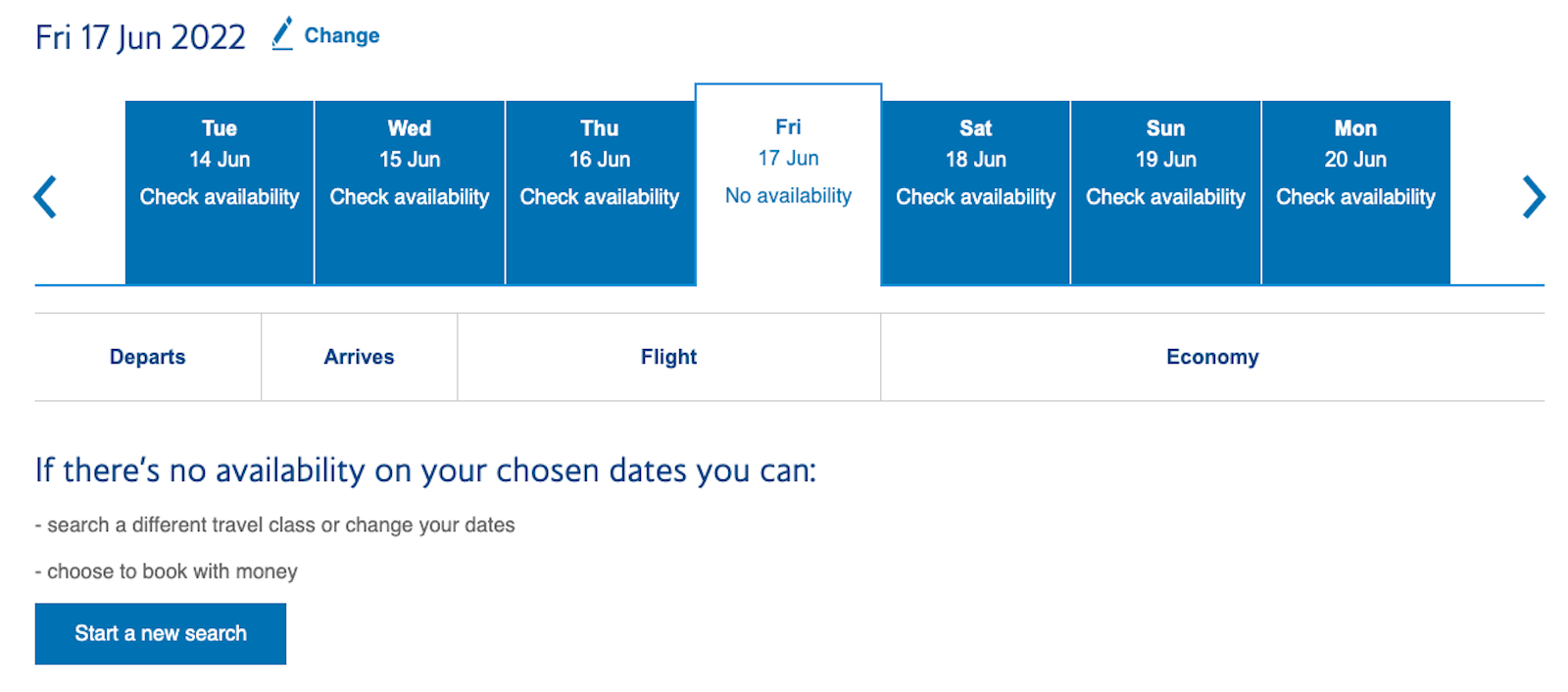1568x692 pixels.
Task: Click Check availability under 14 Jun
Action: coord(220,197)
